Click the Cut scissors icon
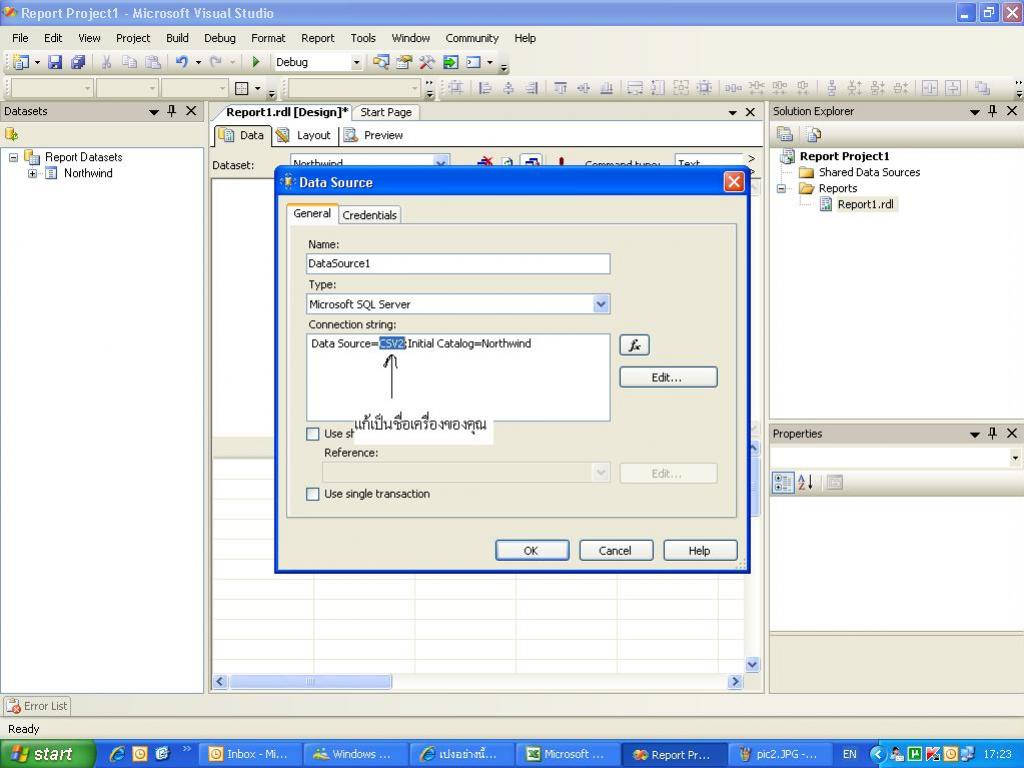This screenshot has height=768, width=1024. click(x=106, y=62)
